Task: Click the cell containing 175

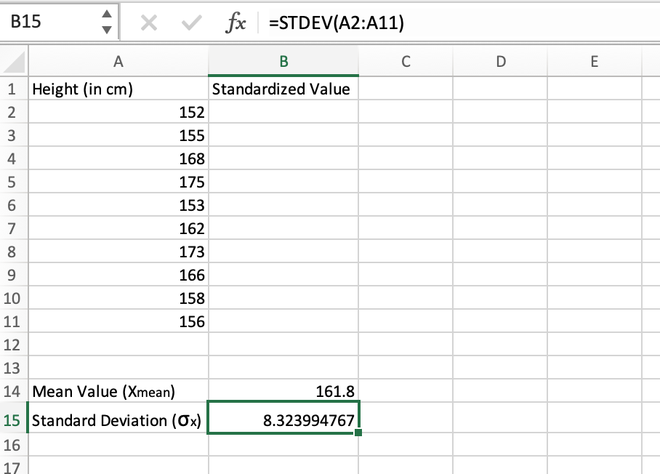Action: click(x=118, y=182)
